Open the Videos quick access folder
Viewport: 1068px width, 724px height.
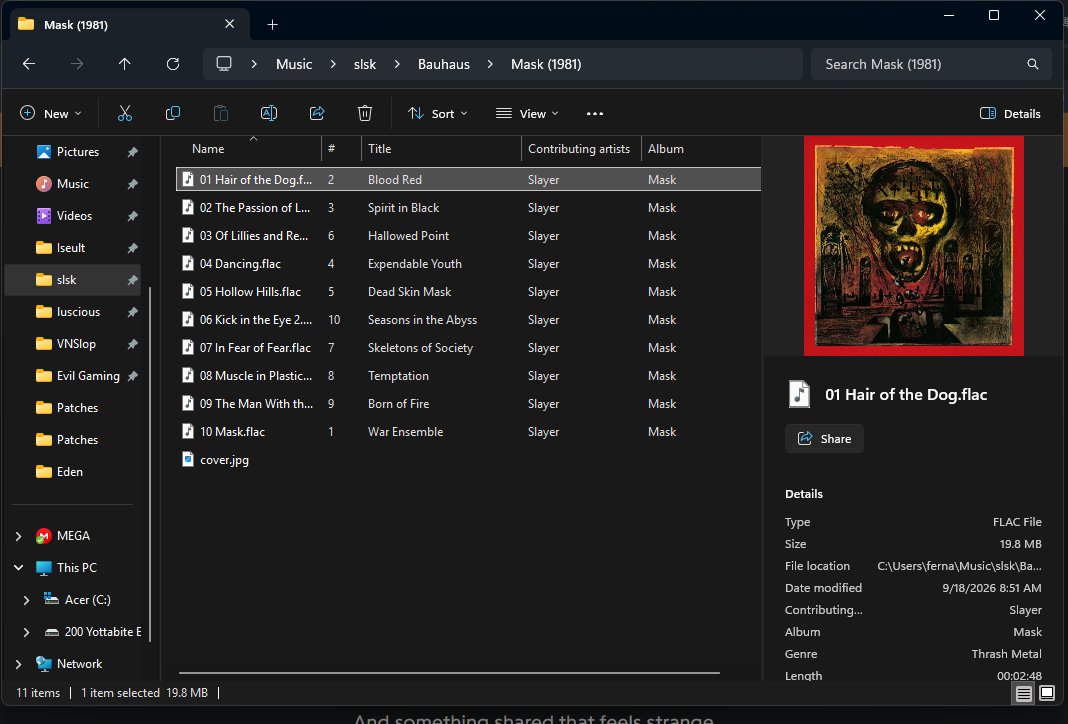tap(74, 216)
